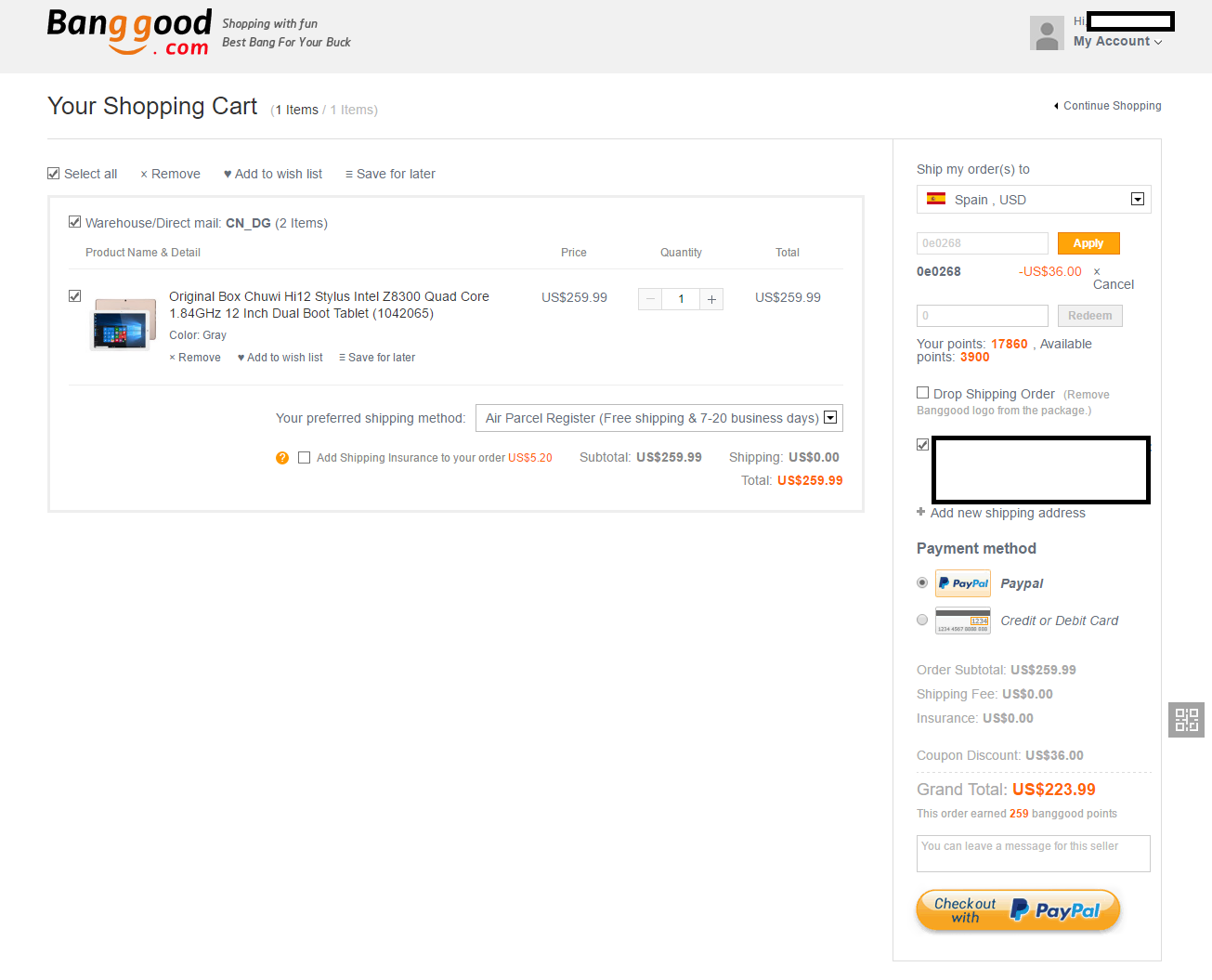Click the Your Shopping Cart heading

coord(152,106)
